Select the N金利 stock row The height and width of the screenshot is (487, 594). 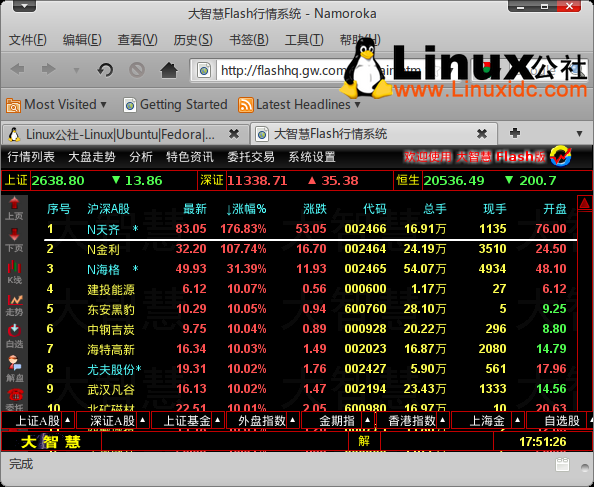point(310,249)
